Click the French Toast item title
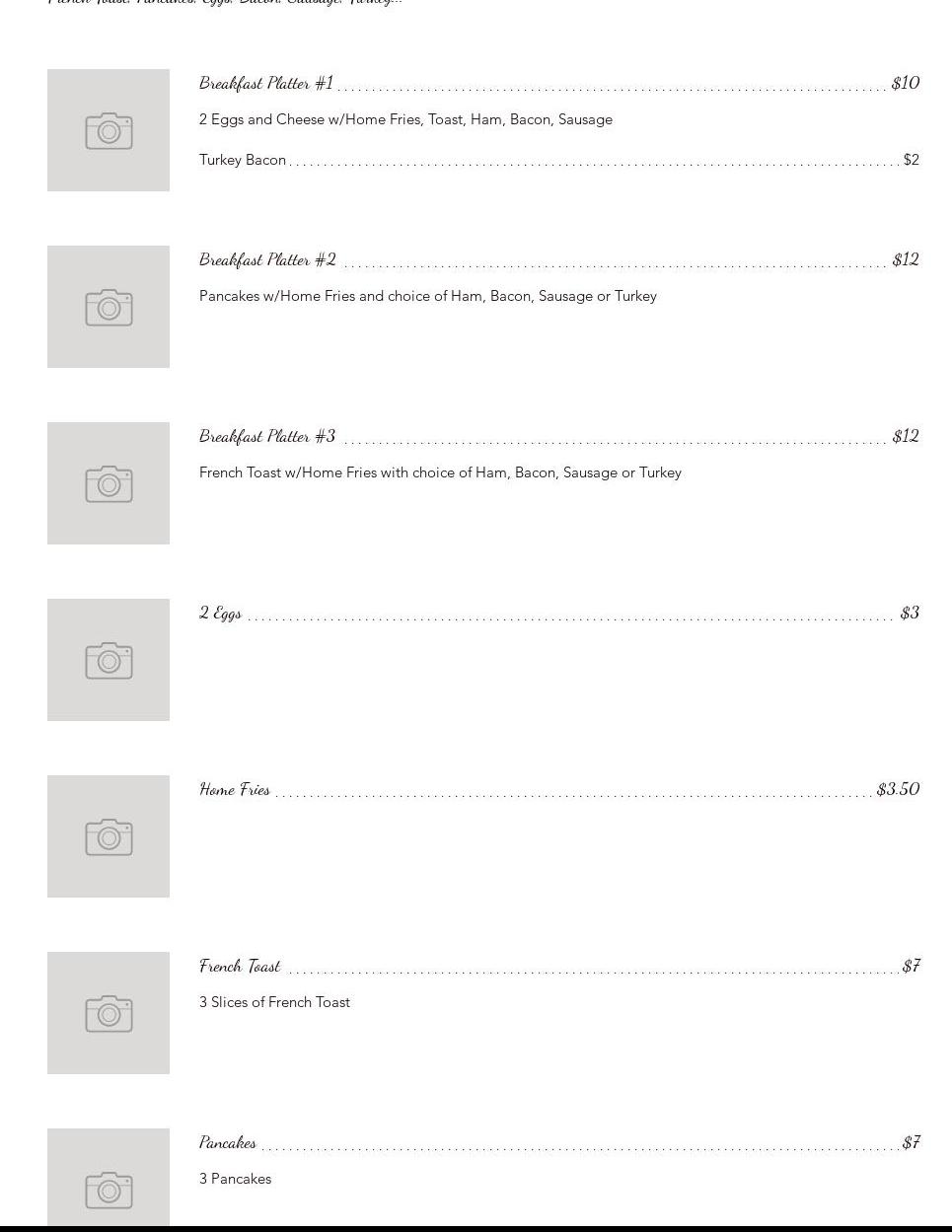The height and width of the screenshot is (1232, 952). [240, 966]
